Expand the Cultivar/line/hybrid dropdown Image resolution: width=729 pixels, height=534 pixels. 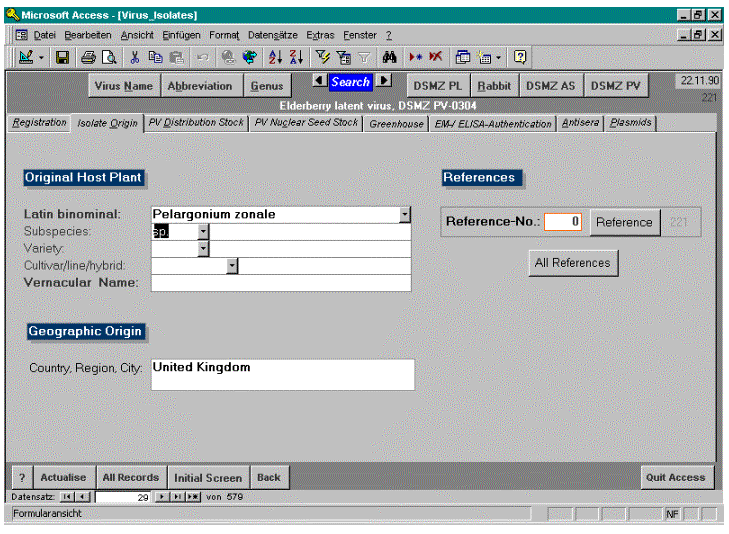pos(232,265)
